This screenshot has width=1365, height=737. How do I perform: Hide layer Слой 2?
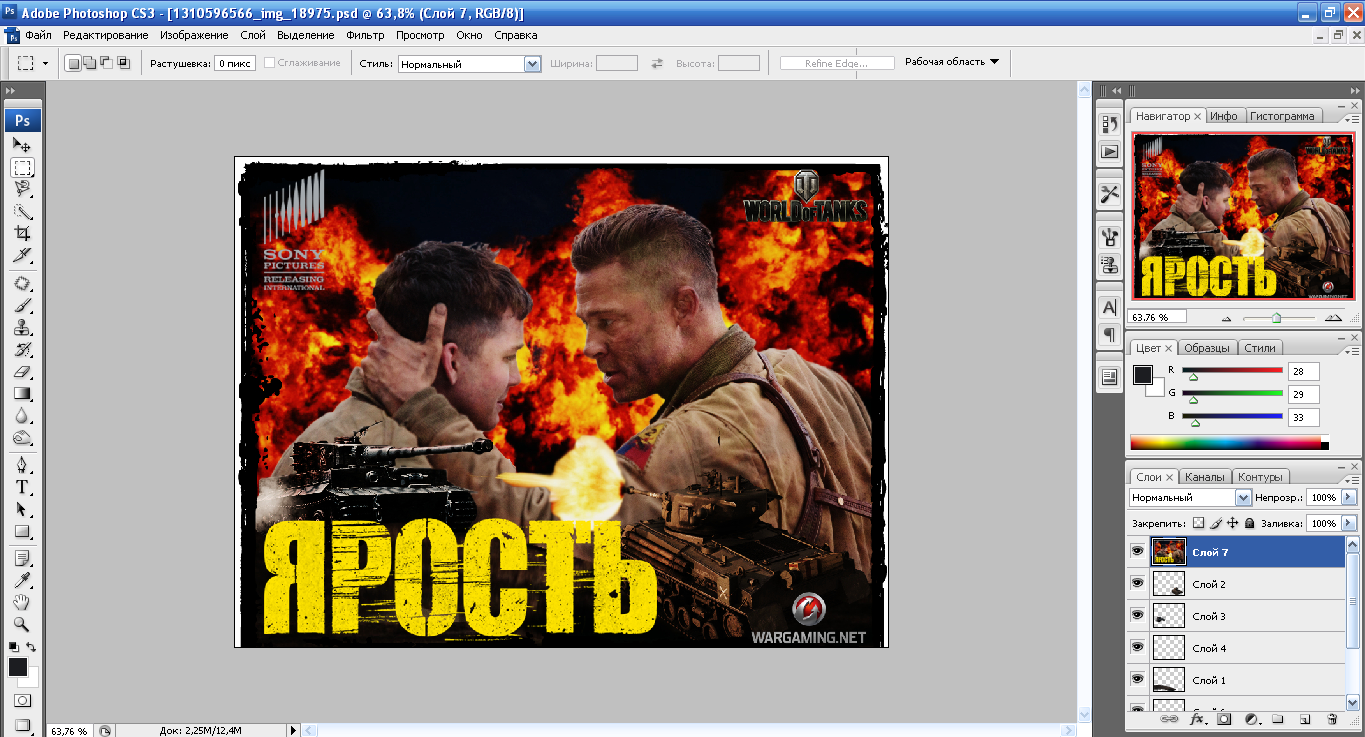click(x=1137, y=583)
